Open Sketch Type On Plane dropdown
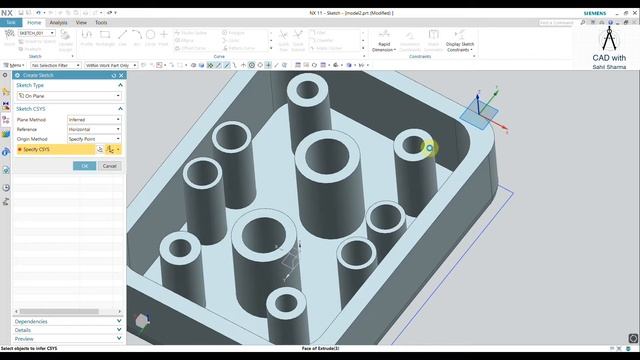The height and width of the screenshot is (360, 640). pyautogui.click(x=69, y=96)
